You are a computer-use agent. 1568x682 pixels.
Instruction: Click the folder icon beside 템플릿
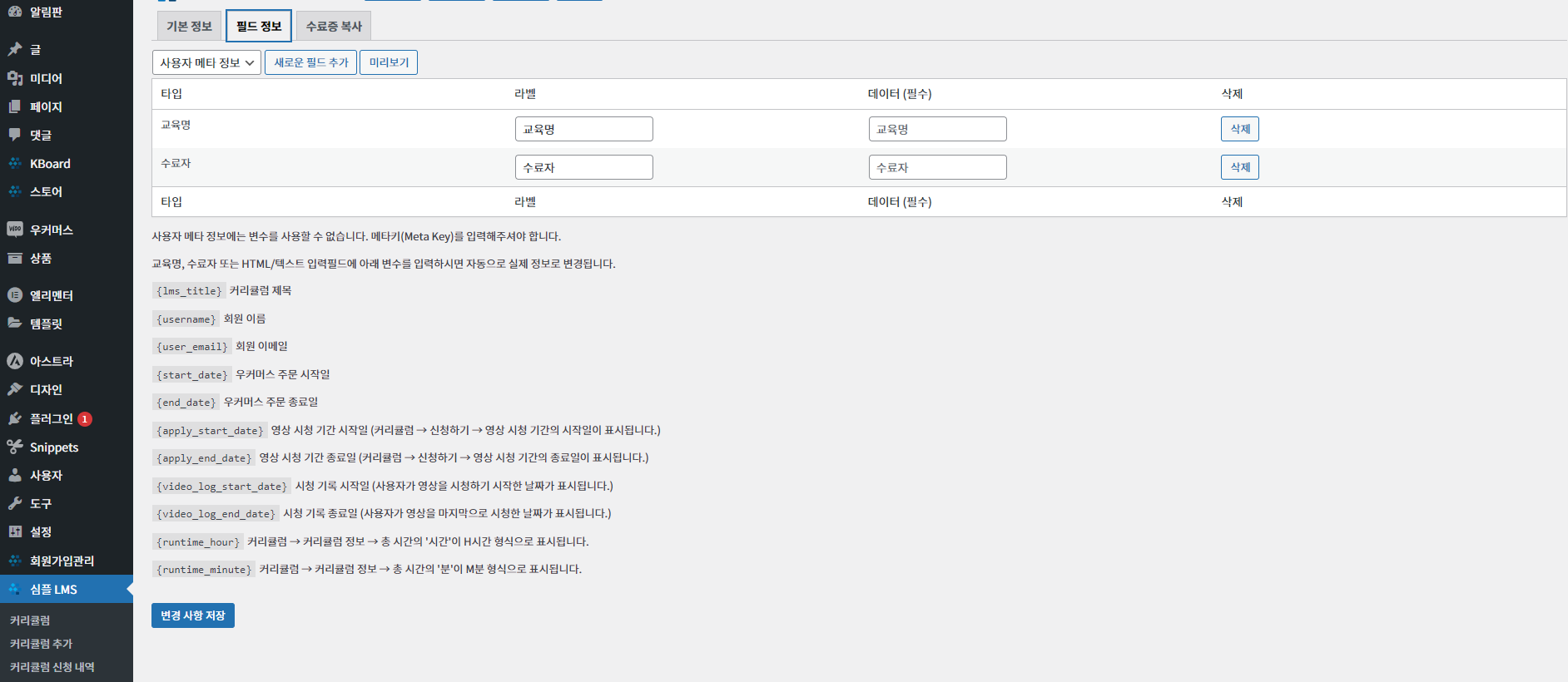15,324
